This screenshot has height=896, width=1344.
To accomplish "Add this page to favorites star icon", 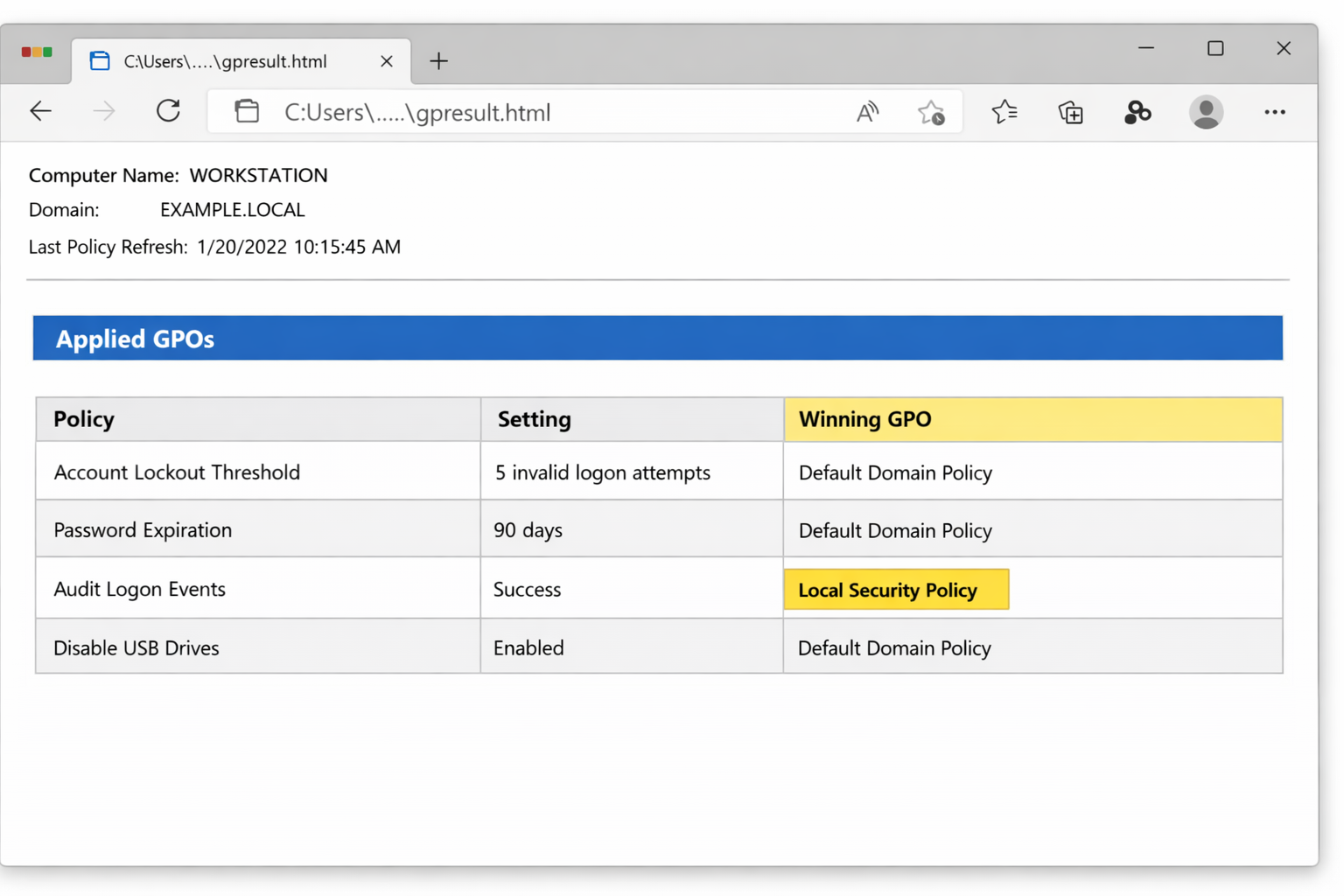I will [x=931, y=112].
